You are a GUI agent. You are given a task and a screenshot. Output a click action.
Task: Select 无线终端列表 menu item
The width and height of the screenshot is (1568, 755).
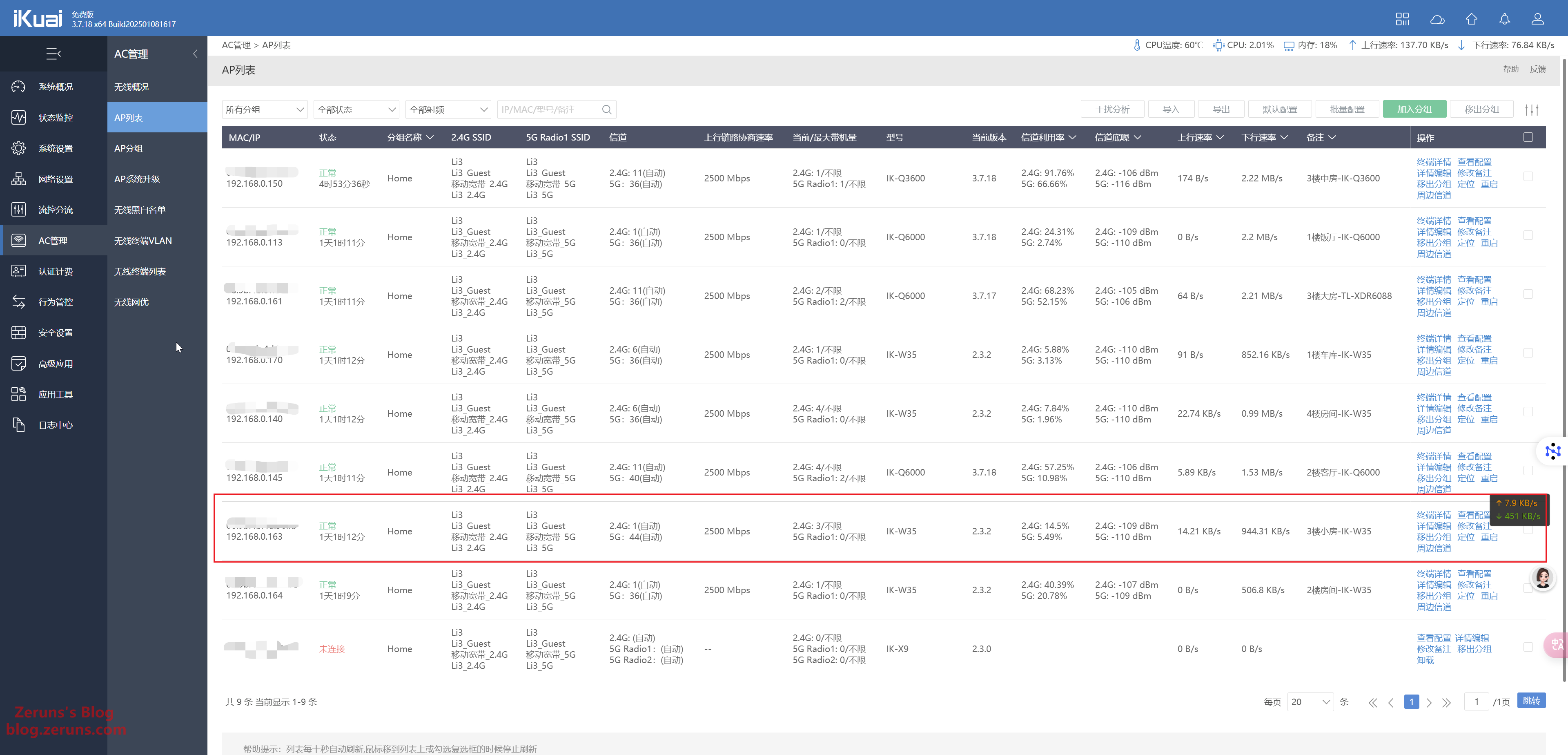140,271
